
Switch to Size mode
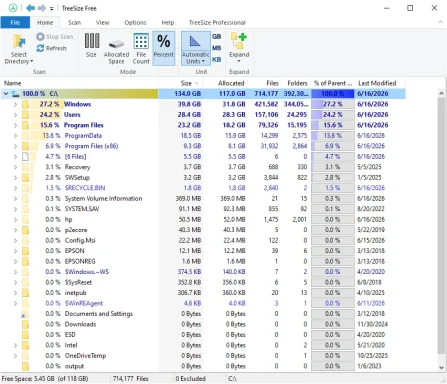click(x=91, y=45)
